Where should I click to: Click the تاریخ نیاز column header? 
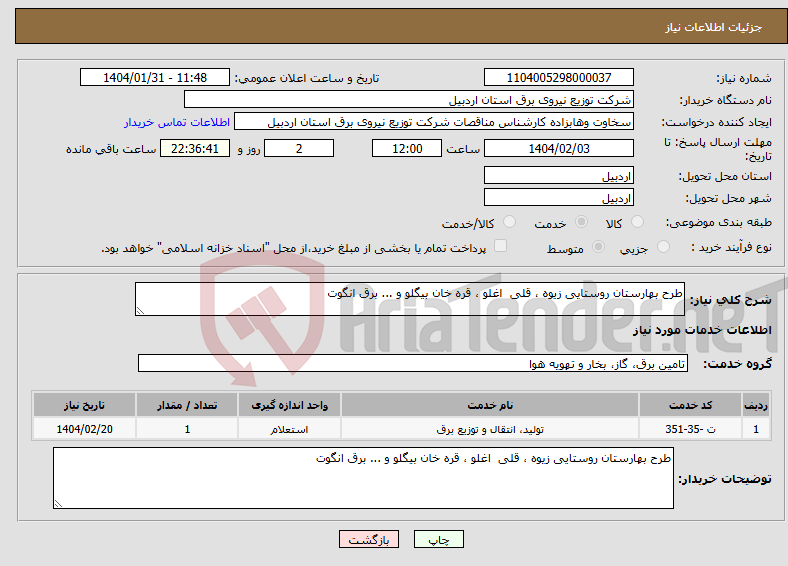(84, 405)
